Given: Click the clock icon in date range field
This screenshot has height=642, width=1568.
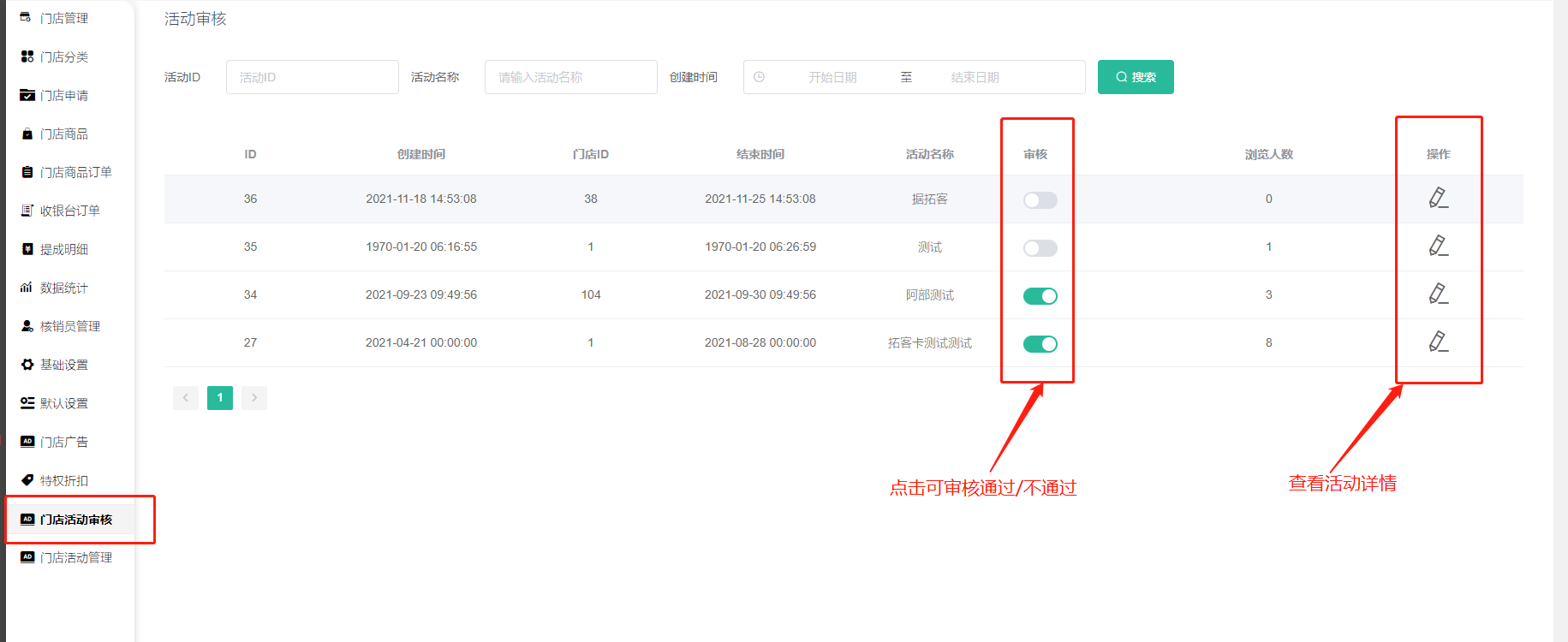Looking at the screenshot, I should click(759, 77).
